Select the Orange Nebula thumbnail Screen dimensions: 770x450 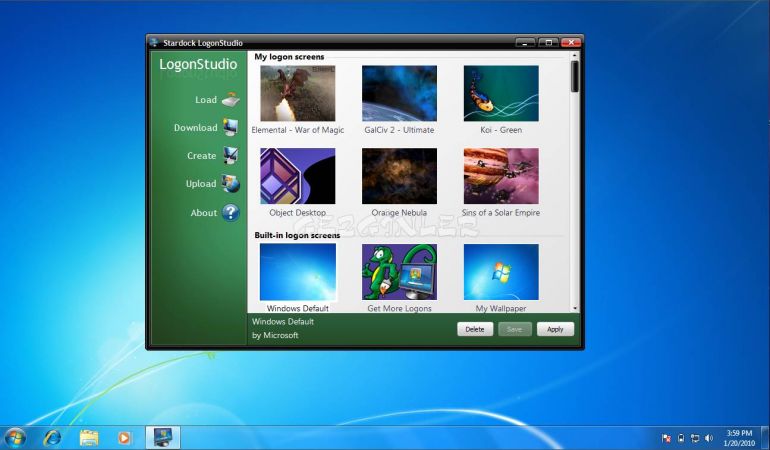[399, 176]
